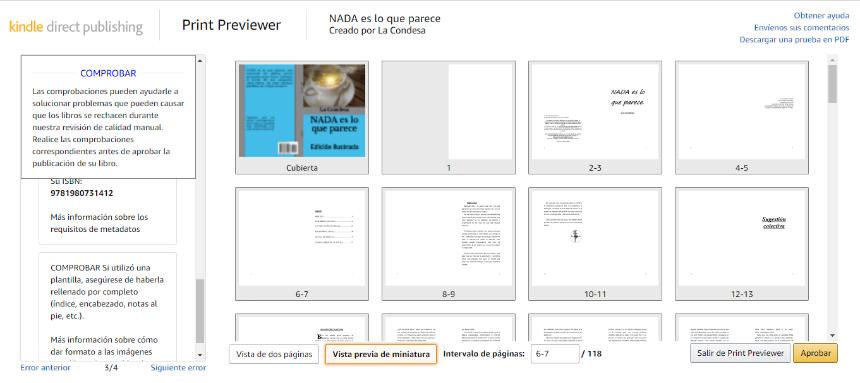Click the left panel scrollbar handle
This screenshot has height=383, width=860.
click(200, 311)
